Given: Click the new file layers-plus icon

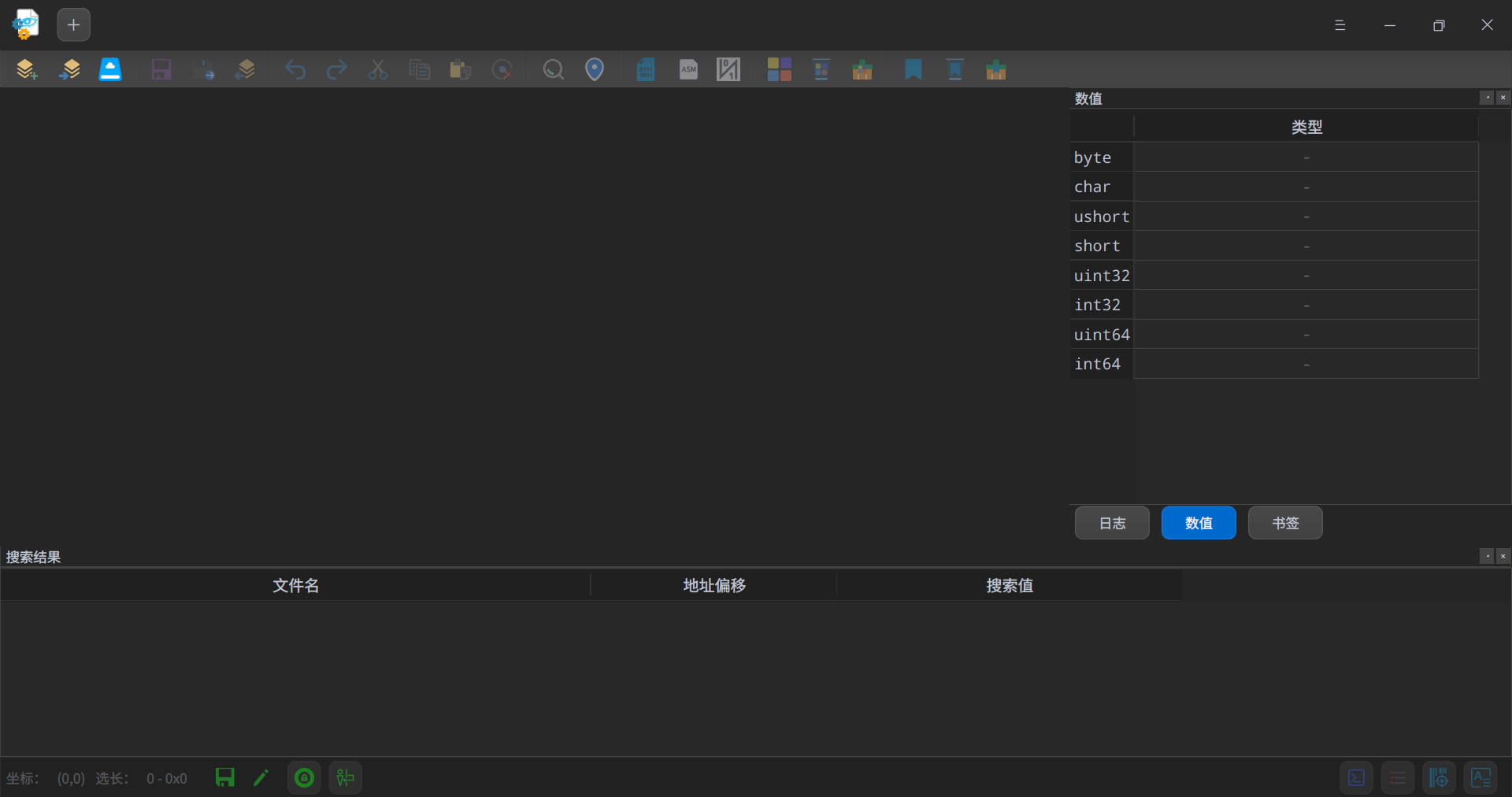Looking at the screenshot, I should coord(28,69).
